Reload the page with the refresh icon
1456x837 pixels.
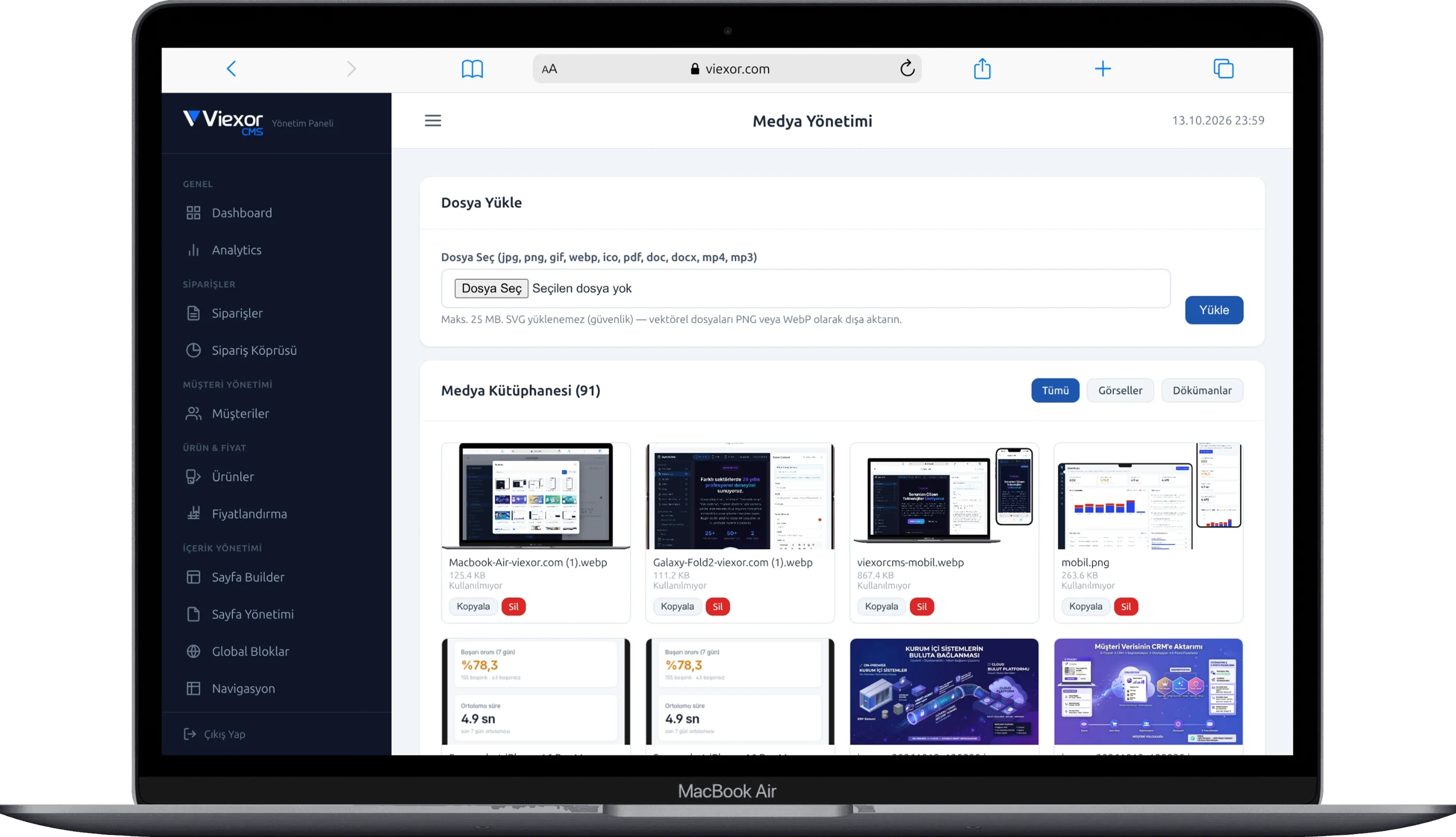tap(907, 68)
